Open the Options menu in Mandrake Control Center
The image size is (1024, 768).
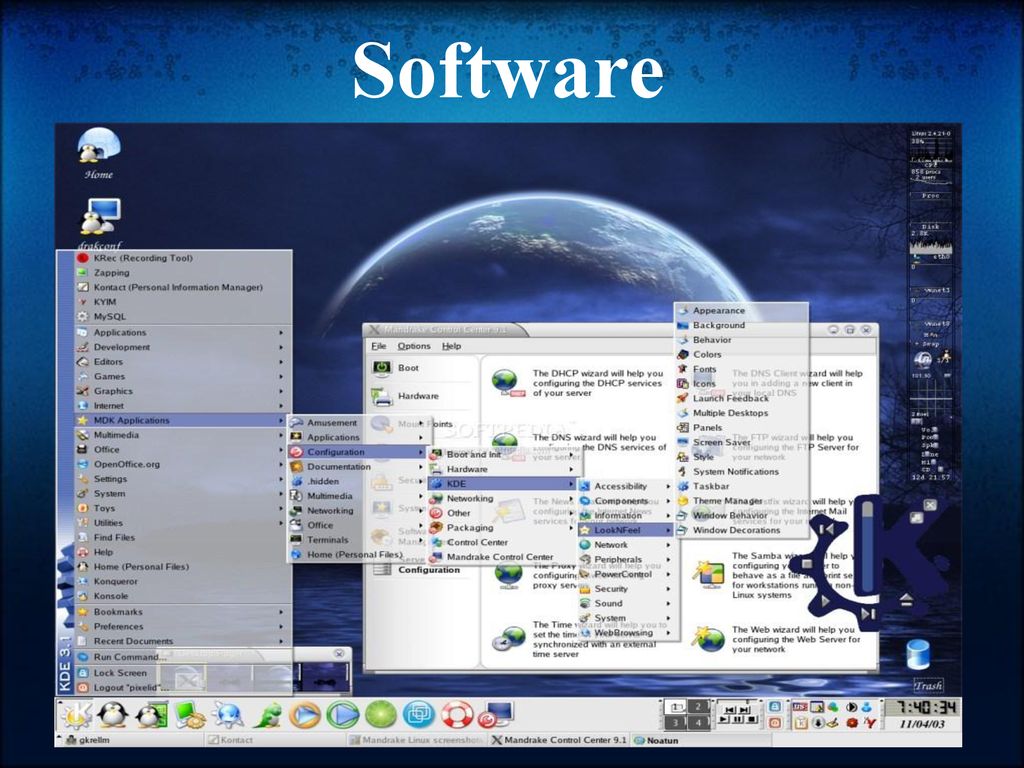point(414,346)
